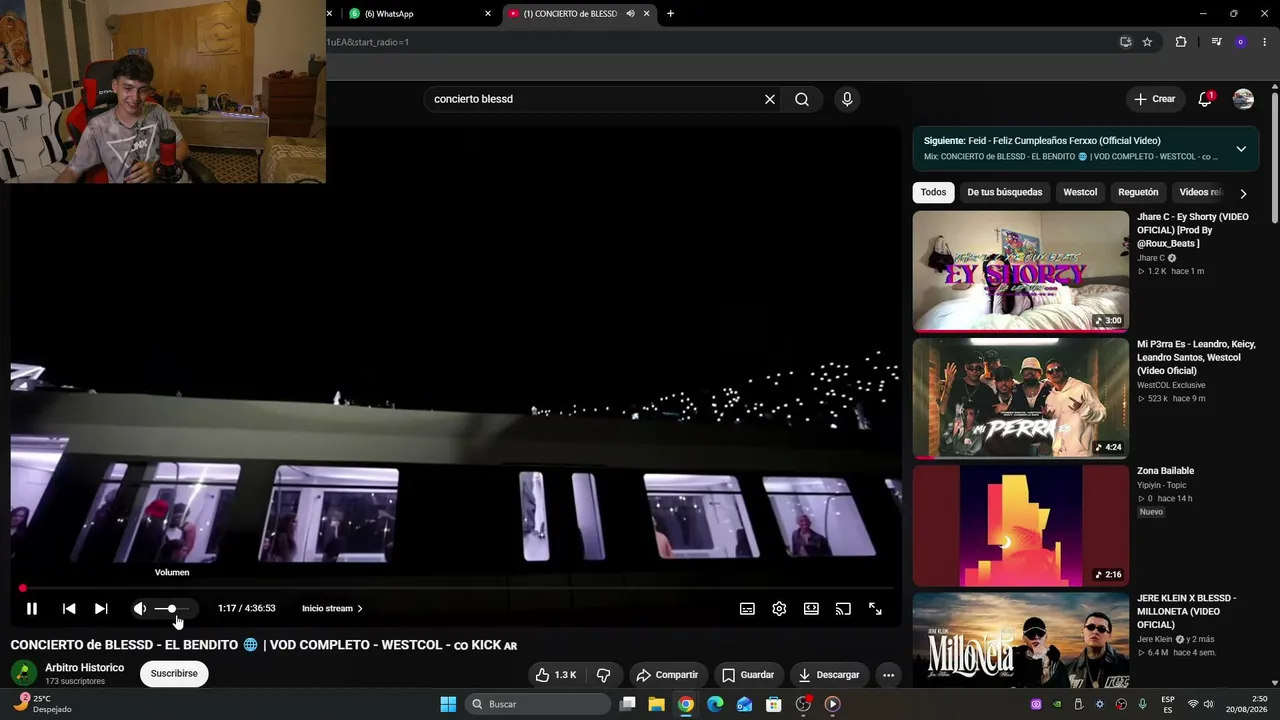Subscribe to Arbitro Historico channel
This screenshot has width=1280, height=720.
(x=174, y=674)
